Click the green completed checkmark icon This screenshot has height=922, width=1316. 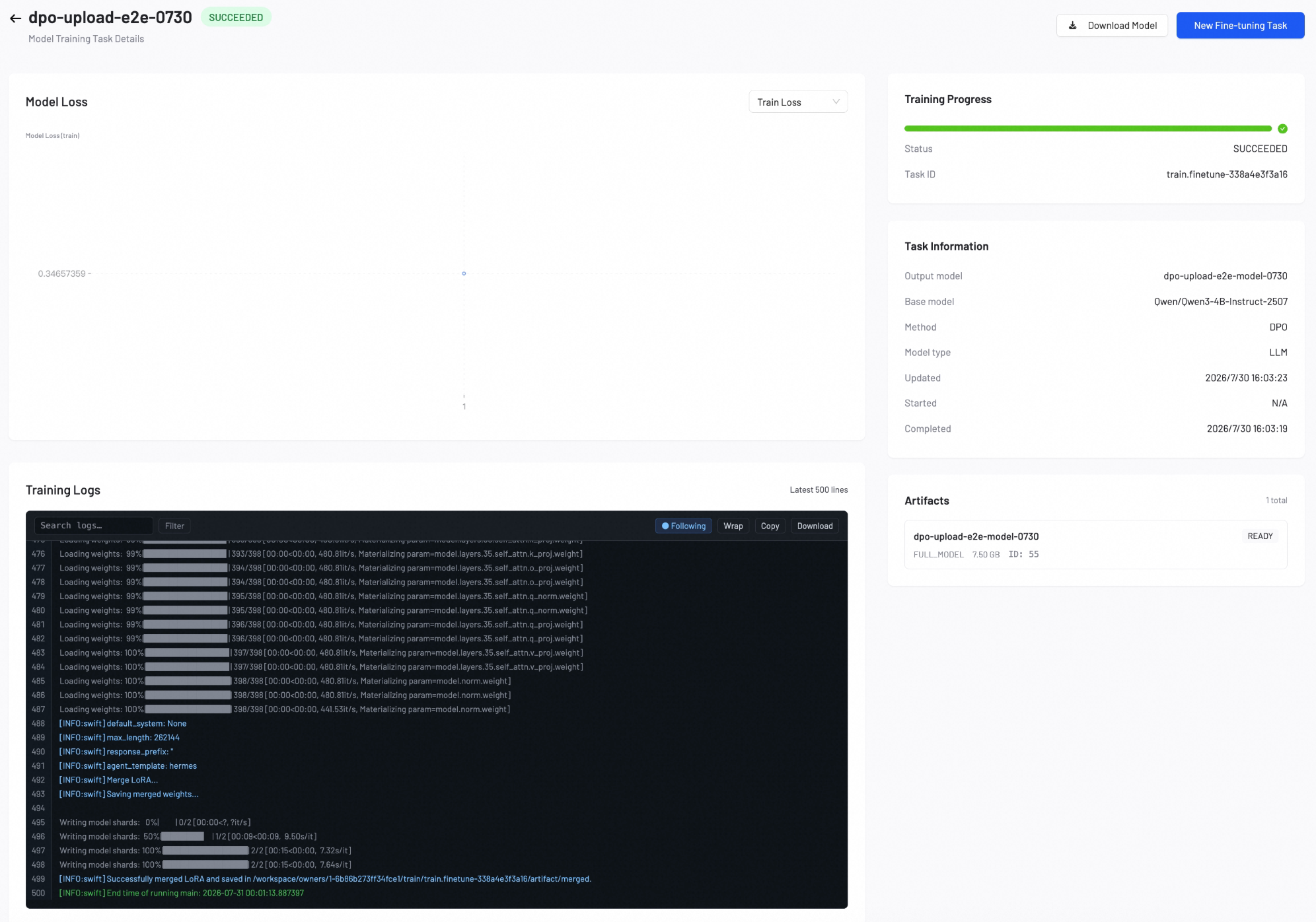point(1282,129)
